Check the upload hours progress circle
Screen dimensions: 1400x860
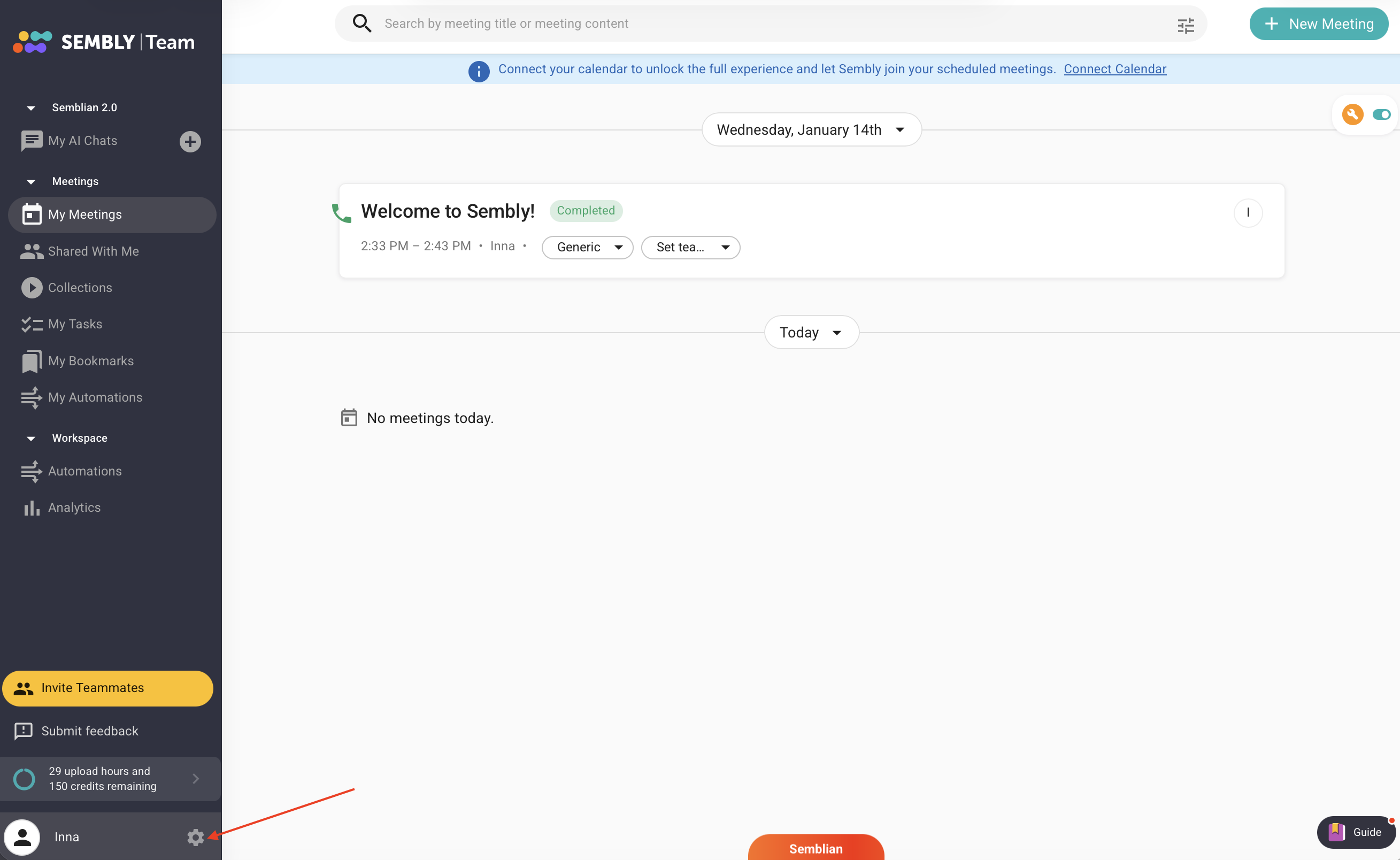coord(24,779)
